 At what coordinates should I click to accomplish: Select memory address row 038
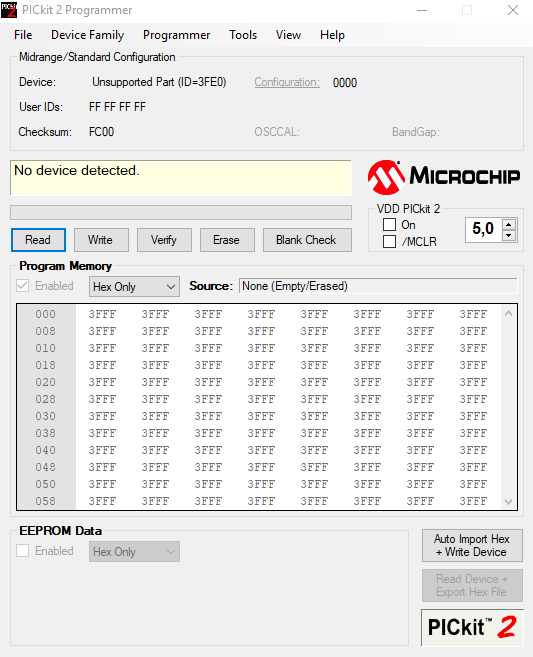pyautogui.click(x=46, y=433)
